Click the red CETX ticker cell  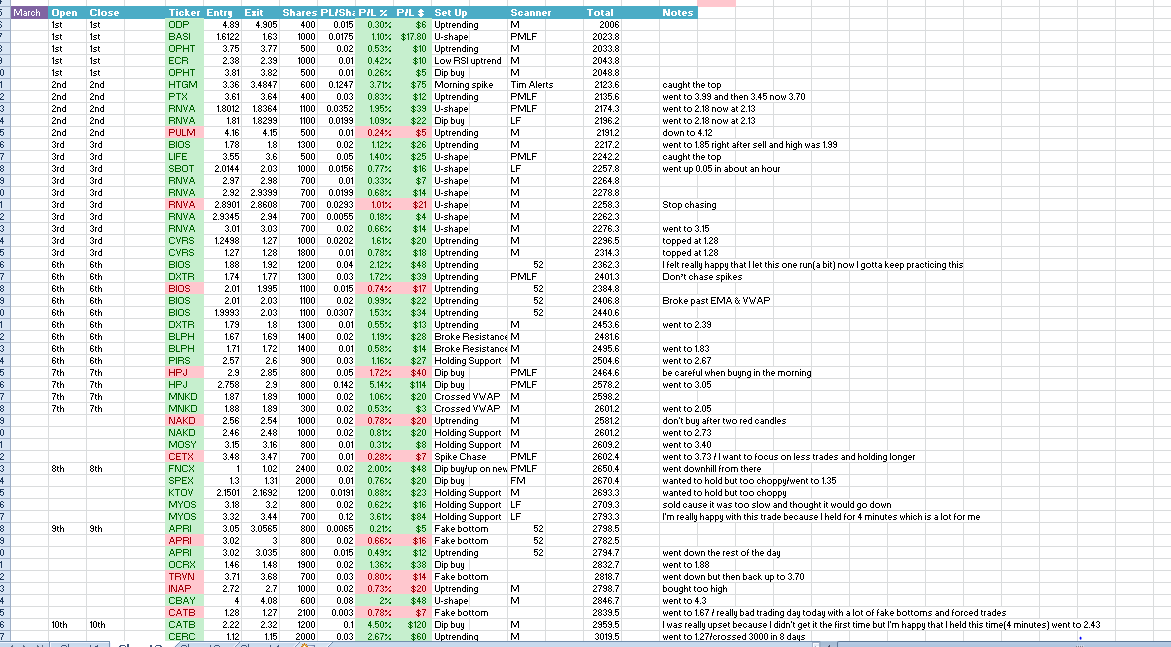click(x=184, y=456)
